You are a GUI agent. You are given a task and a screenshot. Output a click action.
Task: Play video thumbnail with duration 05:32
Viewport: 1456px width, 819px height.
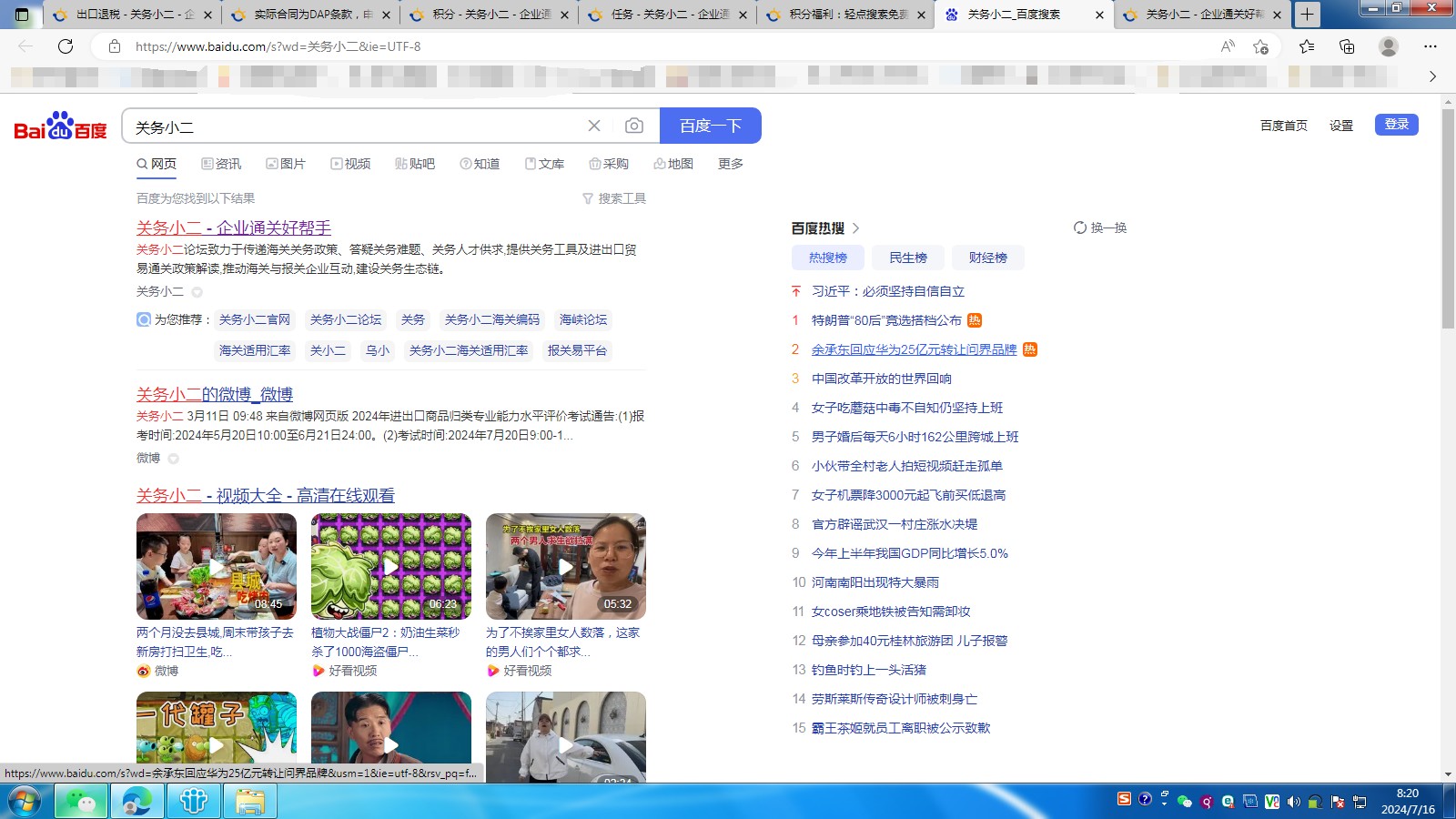[x=566, y=566]
